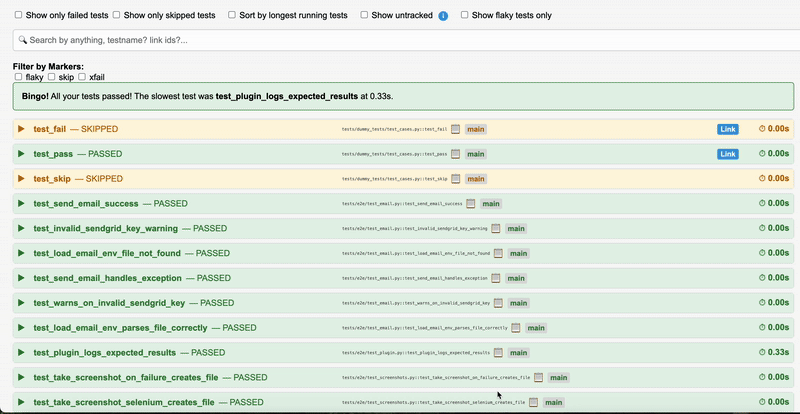Open the Link button on test_fail row
Viewport: 800px width, 414px height.
(727, 129)
